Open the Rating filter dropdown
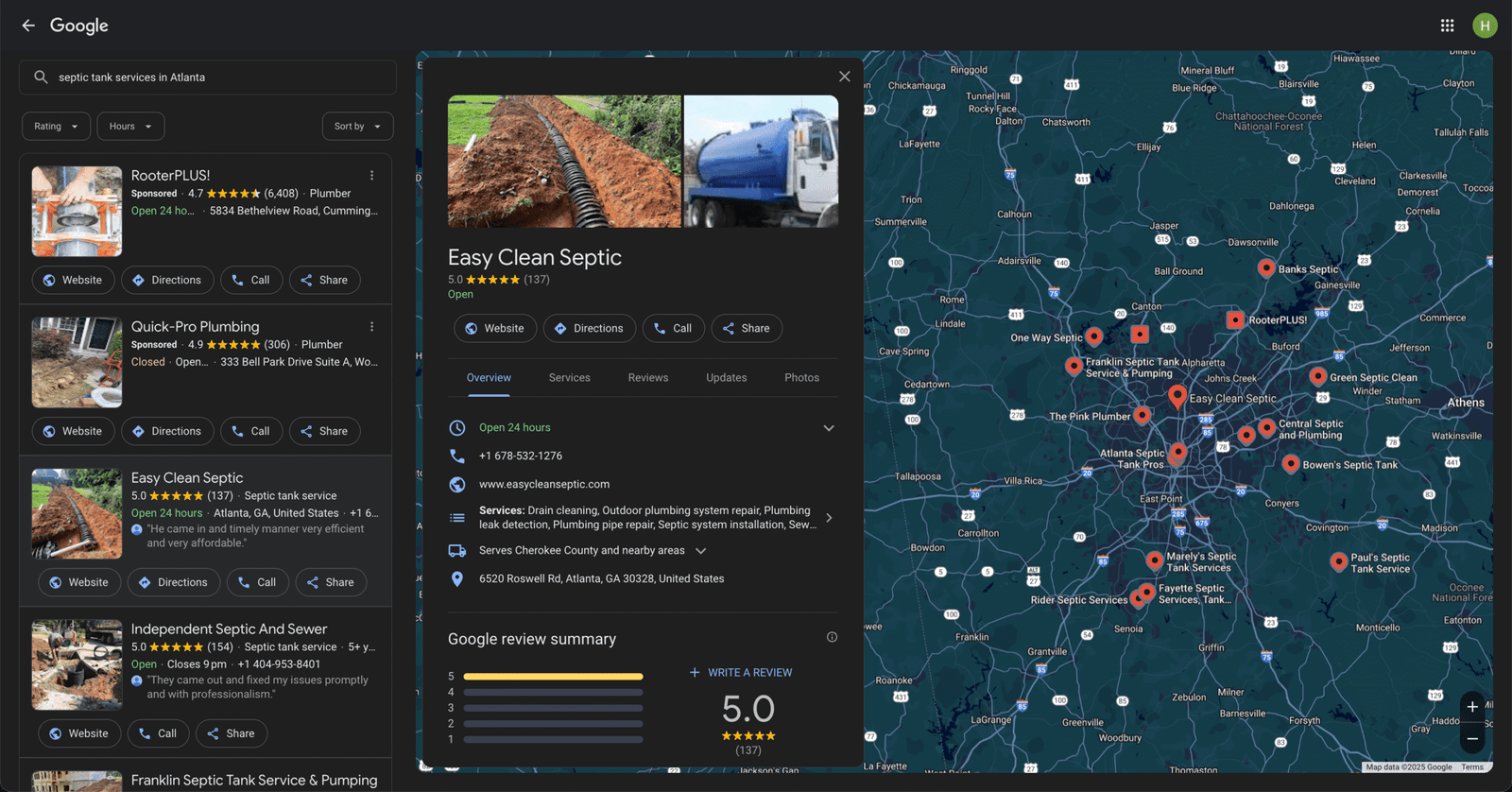The width and height of the screenshot is (1512, 792). (x=57, y=127)
